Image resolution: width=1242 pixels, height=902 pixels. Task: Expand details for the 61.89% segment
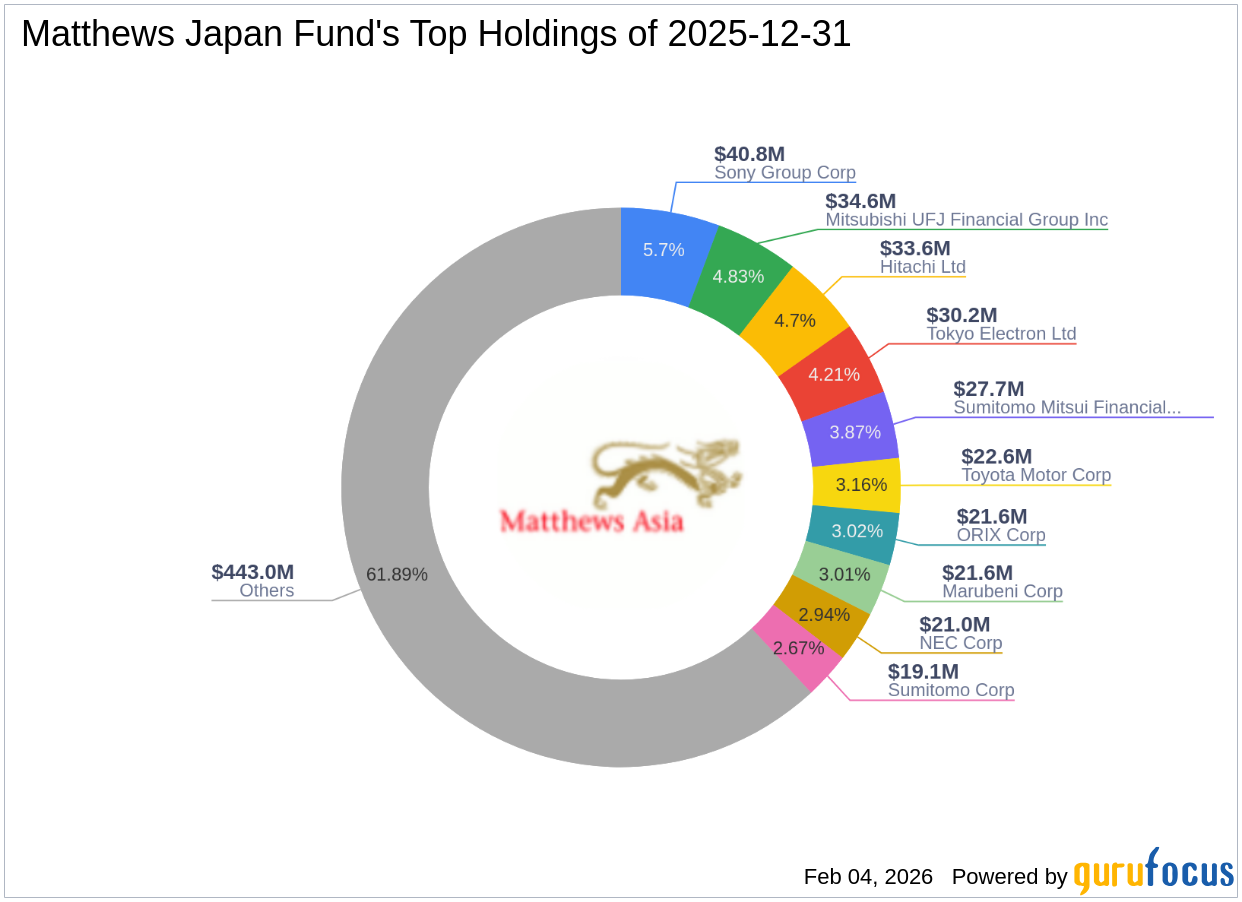coord(398,575)
